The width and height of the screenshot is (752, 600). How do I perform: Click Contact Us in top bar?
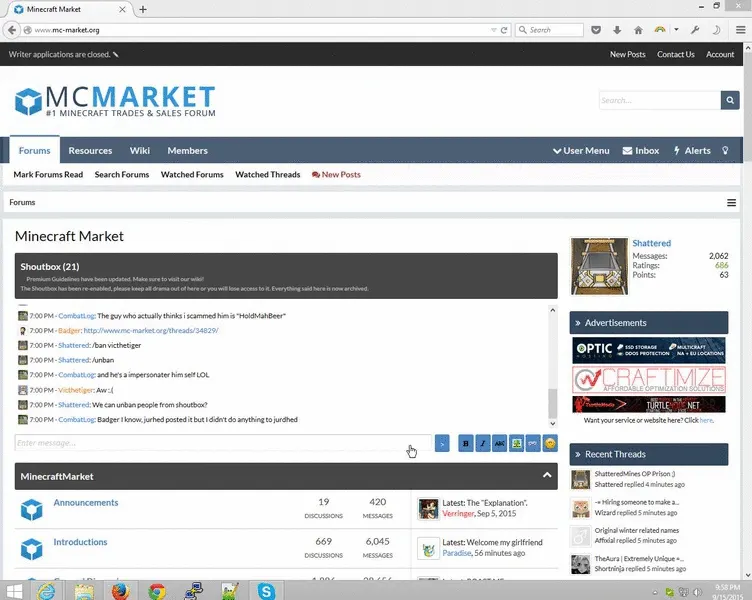click(x=676, y=54)
